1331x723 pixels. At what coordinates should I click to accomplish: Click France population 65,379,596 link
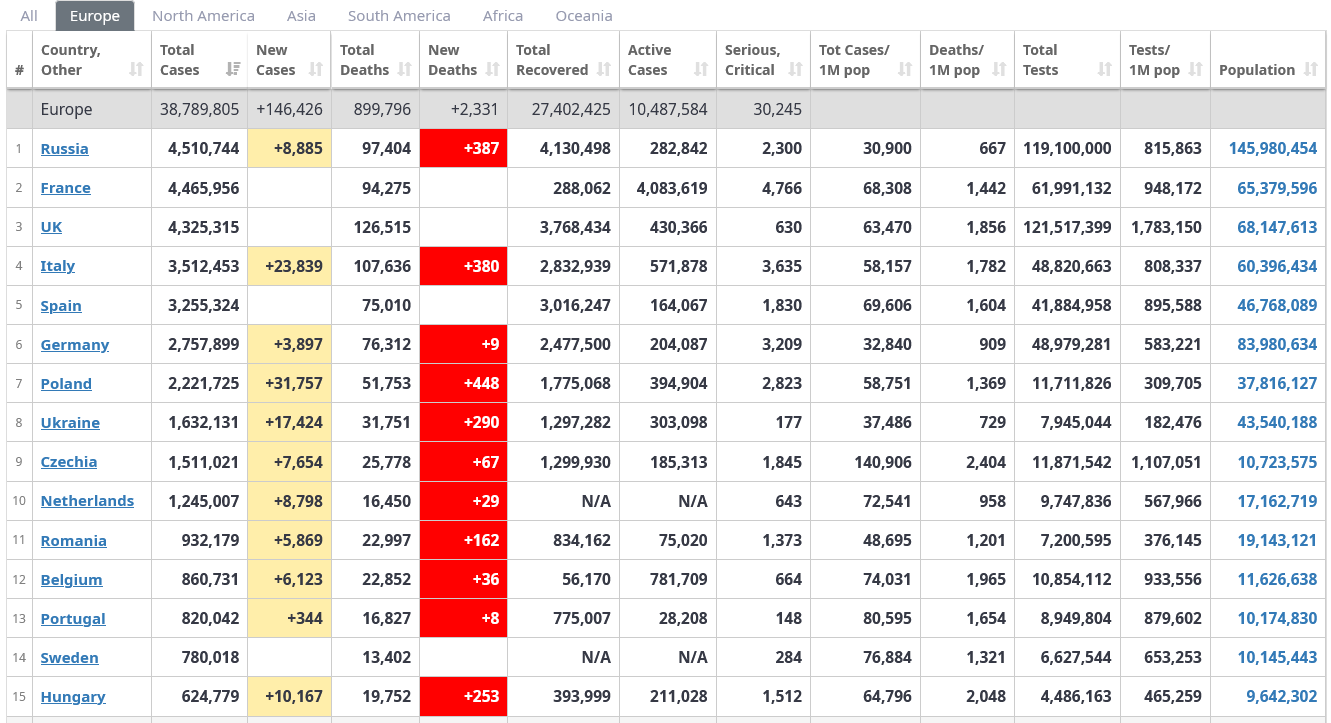[1278, 188]
